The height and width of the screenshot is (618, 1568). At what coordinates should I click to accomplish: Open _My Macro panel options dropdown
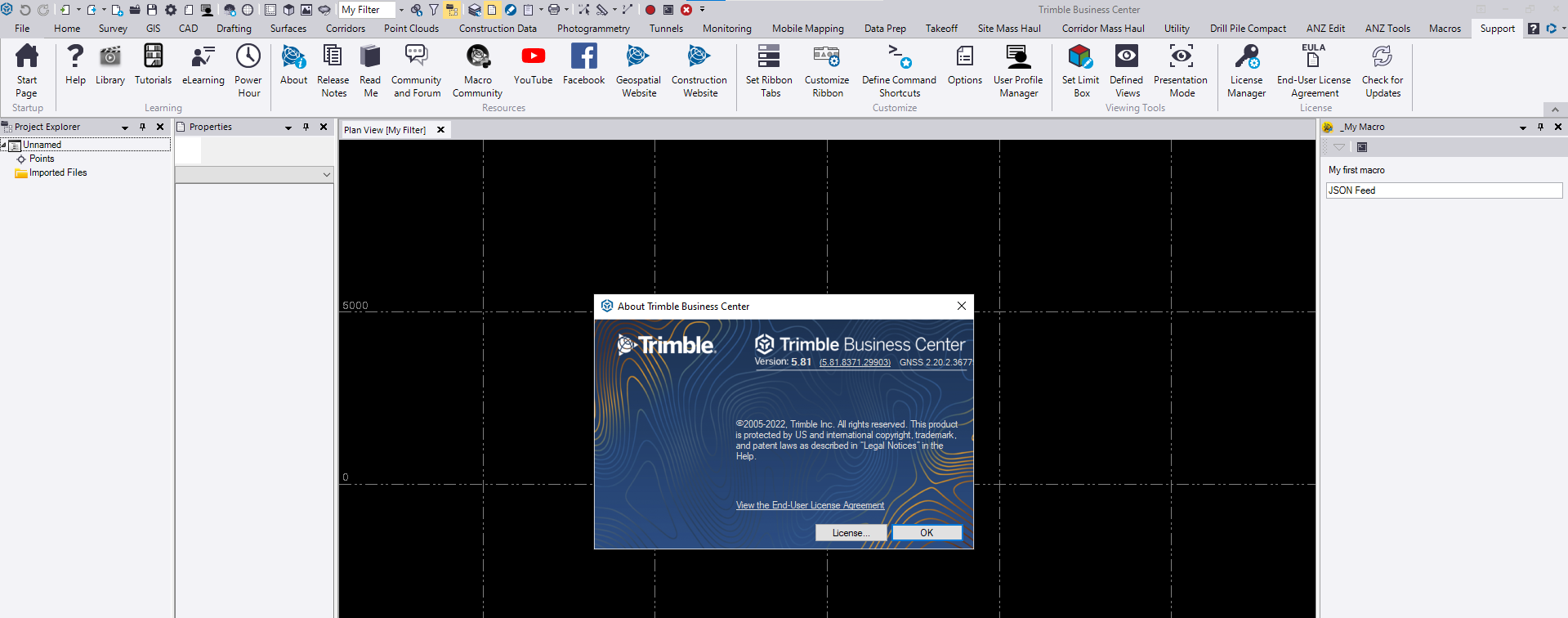pos(1523,128)
